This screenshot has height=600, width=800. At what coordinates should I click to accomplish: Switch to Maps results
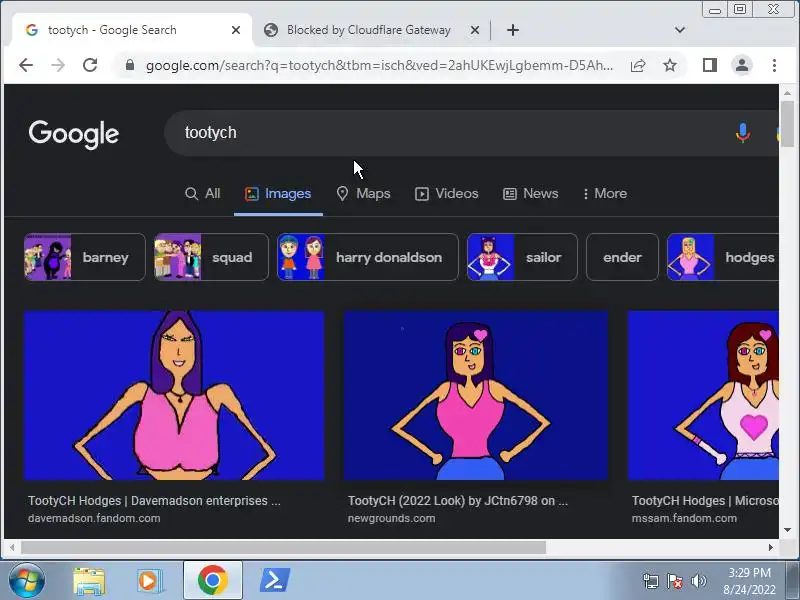pos(363,194)
